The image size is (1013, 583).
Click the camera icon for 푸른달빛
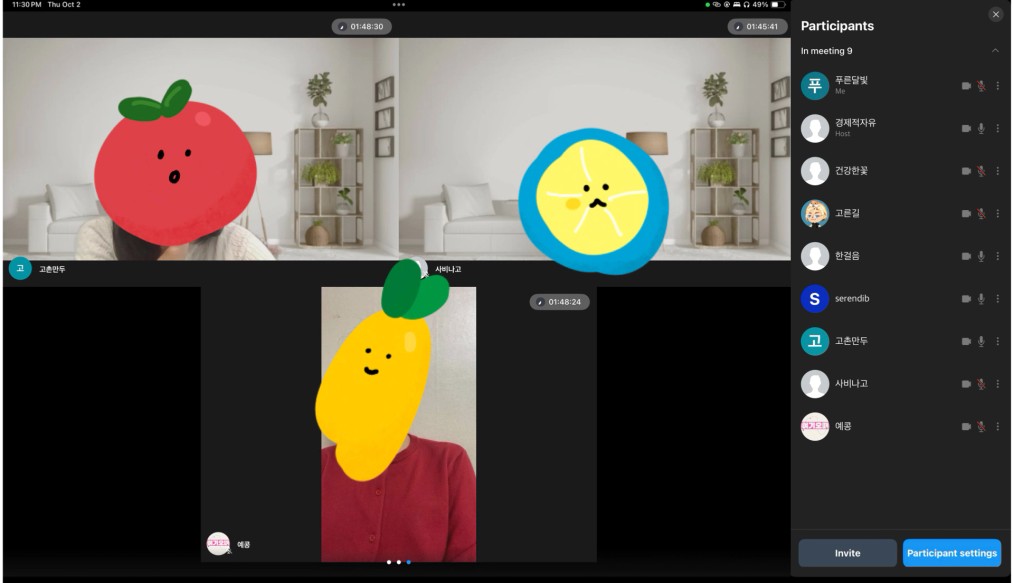tap(966, 86)
